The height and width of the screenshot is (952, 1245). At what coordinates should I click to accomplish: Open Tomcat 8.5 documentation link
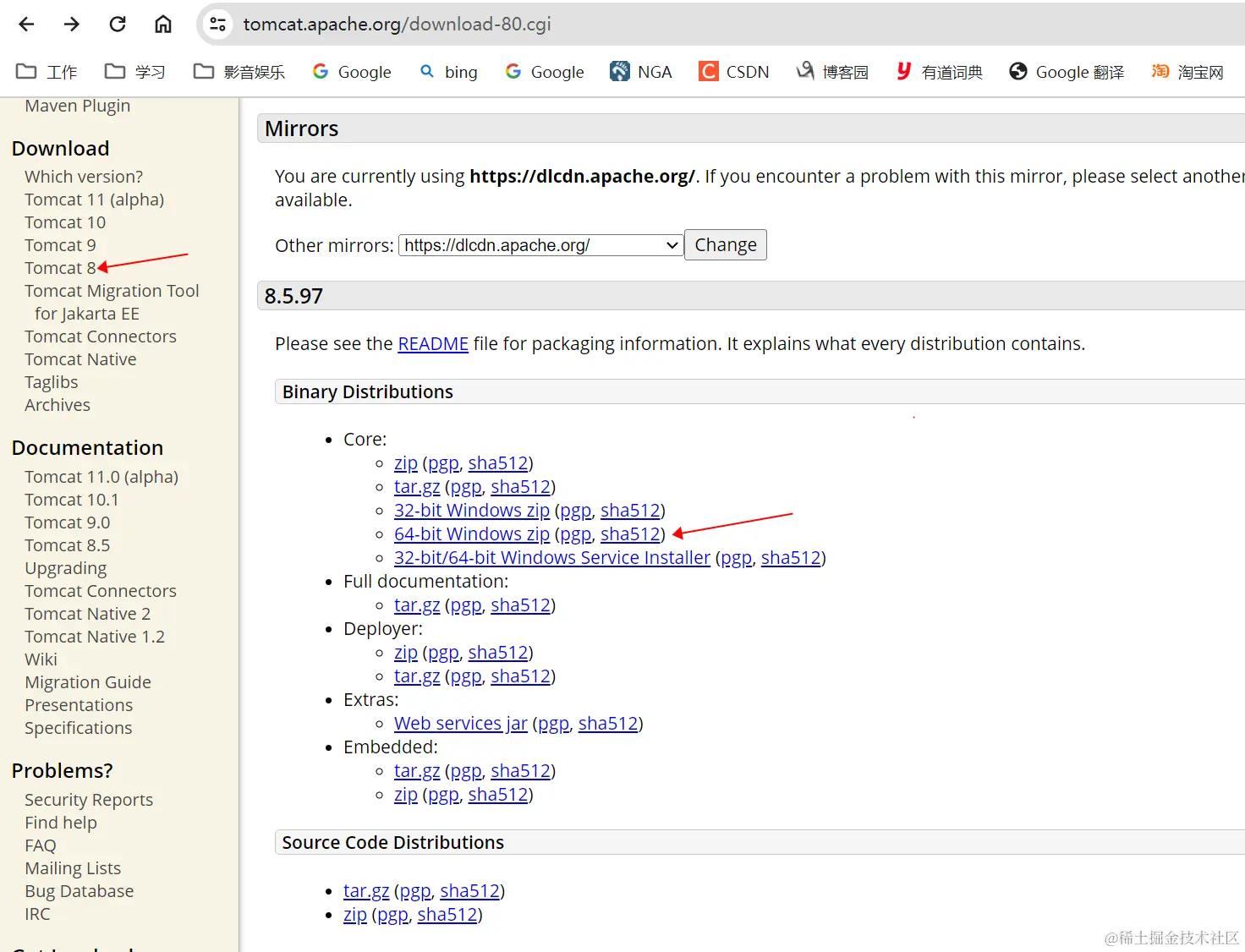point(68,545)
